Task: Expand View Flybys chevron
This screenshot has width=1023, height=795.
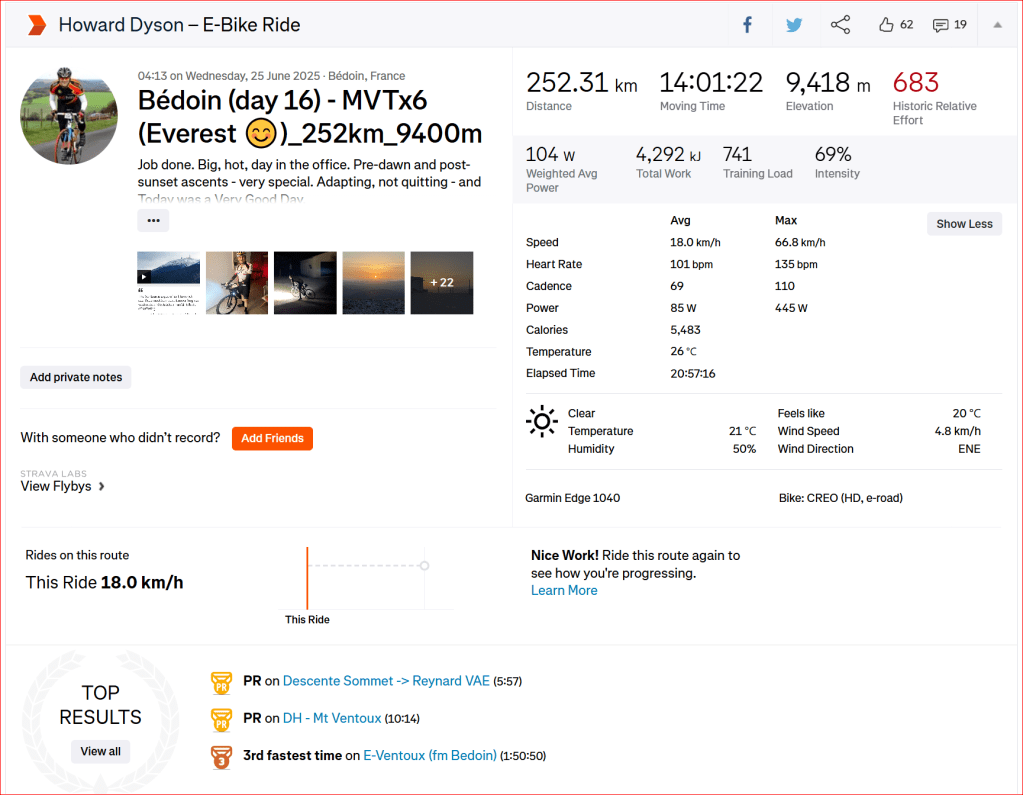Action: [102, 487]
